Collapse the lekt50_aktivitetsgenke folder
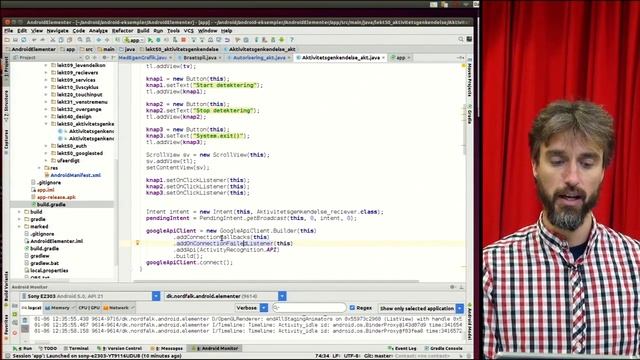Viewport: 640px width, 360px height. click(x=46, y=124)
